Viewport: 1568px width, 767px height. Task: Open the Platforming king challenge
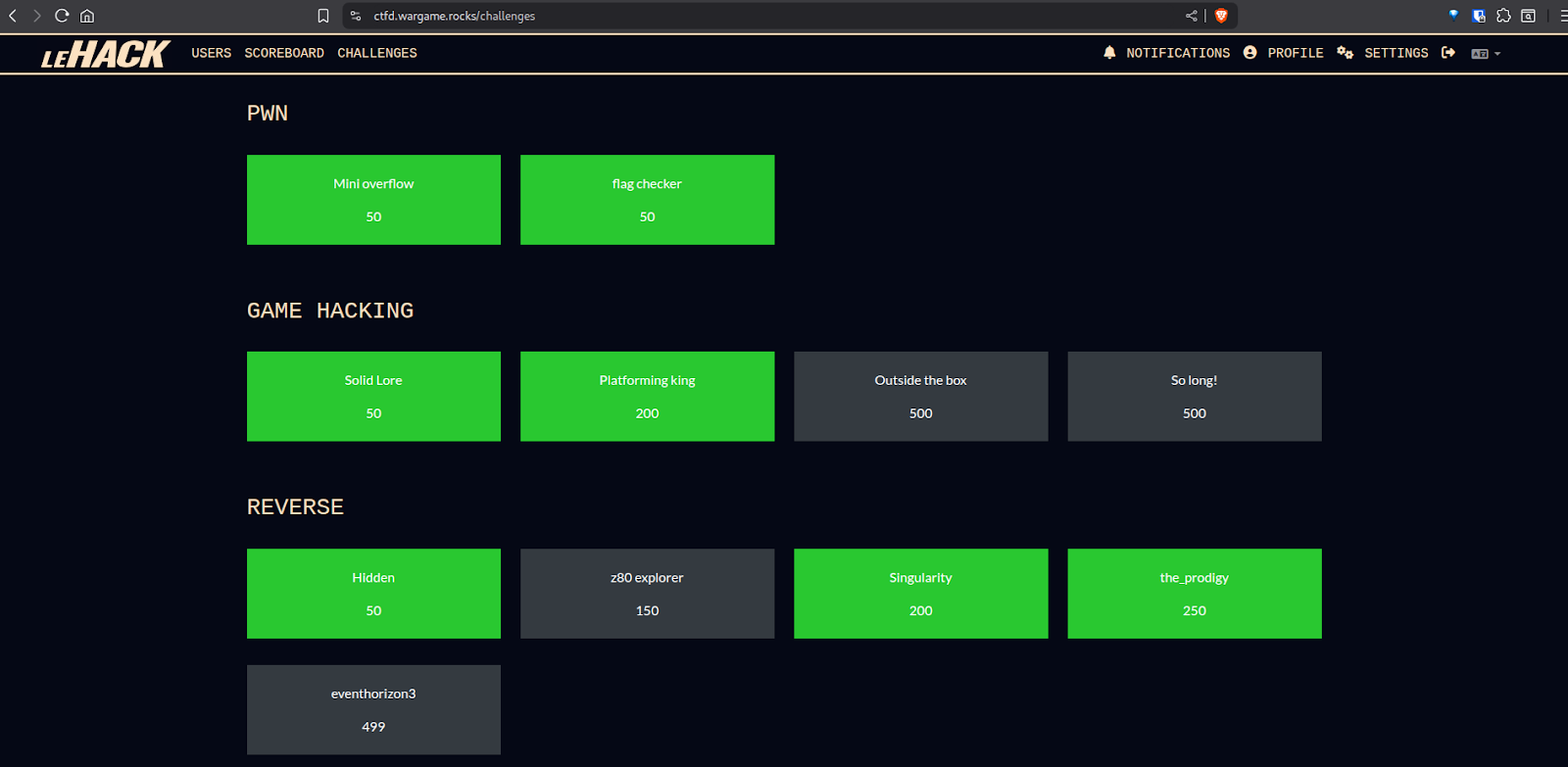pos(647,397)
